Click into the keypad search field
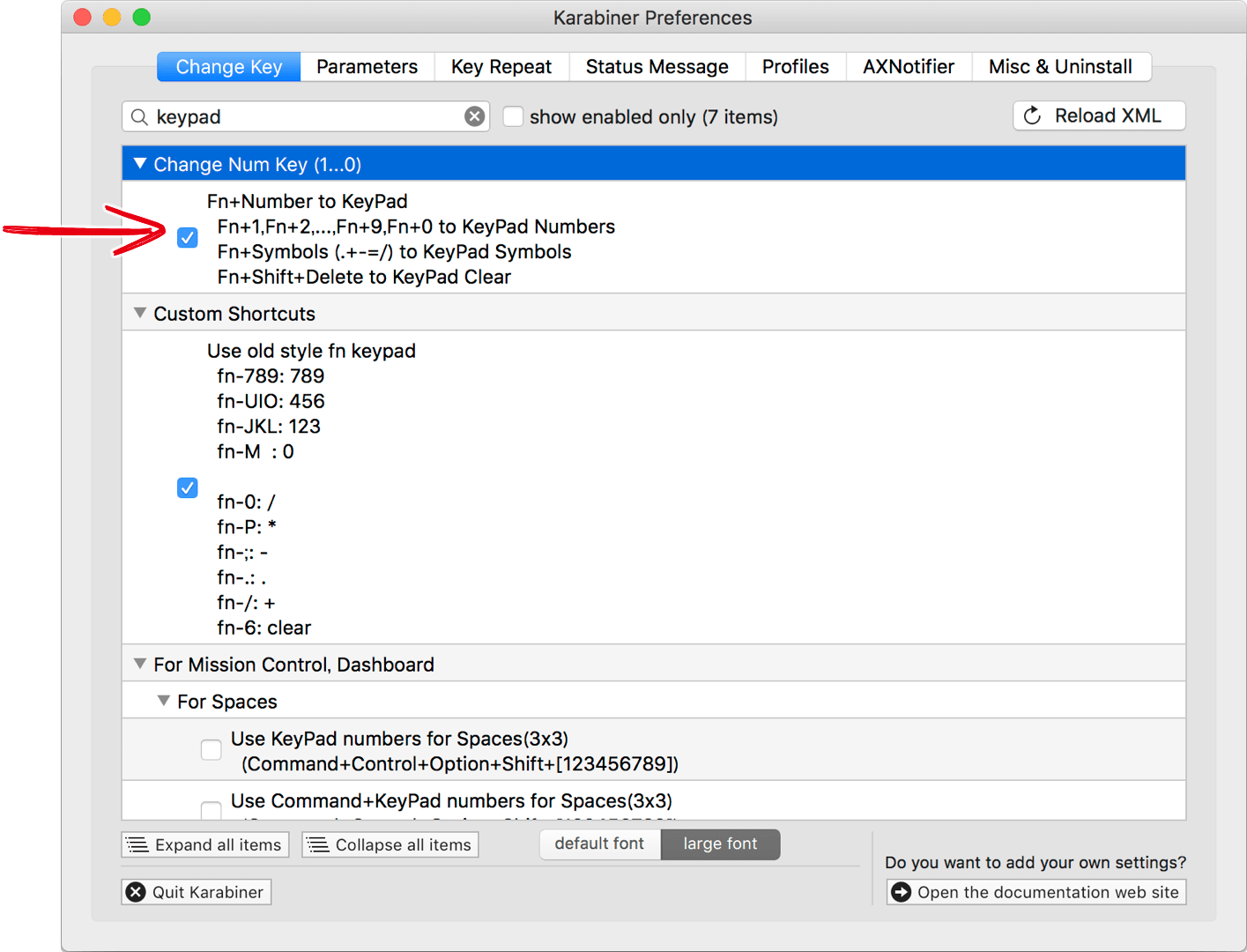 point(306,116)
